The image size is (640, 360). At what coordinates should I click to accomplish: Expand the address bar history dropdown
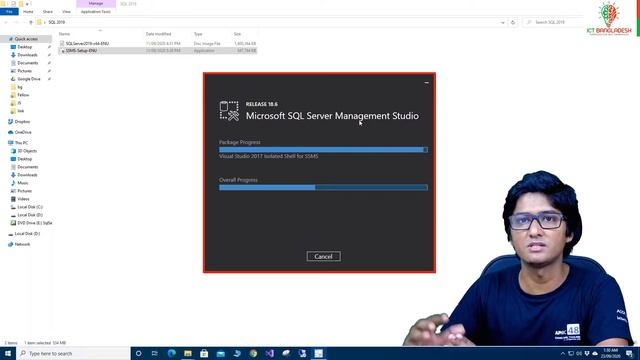(502, 22)
